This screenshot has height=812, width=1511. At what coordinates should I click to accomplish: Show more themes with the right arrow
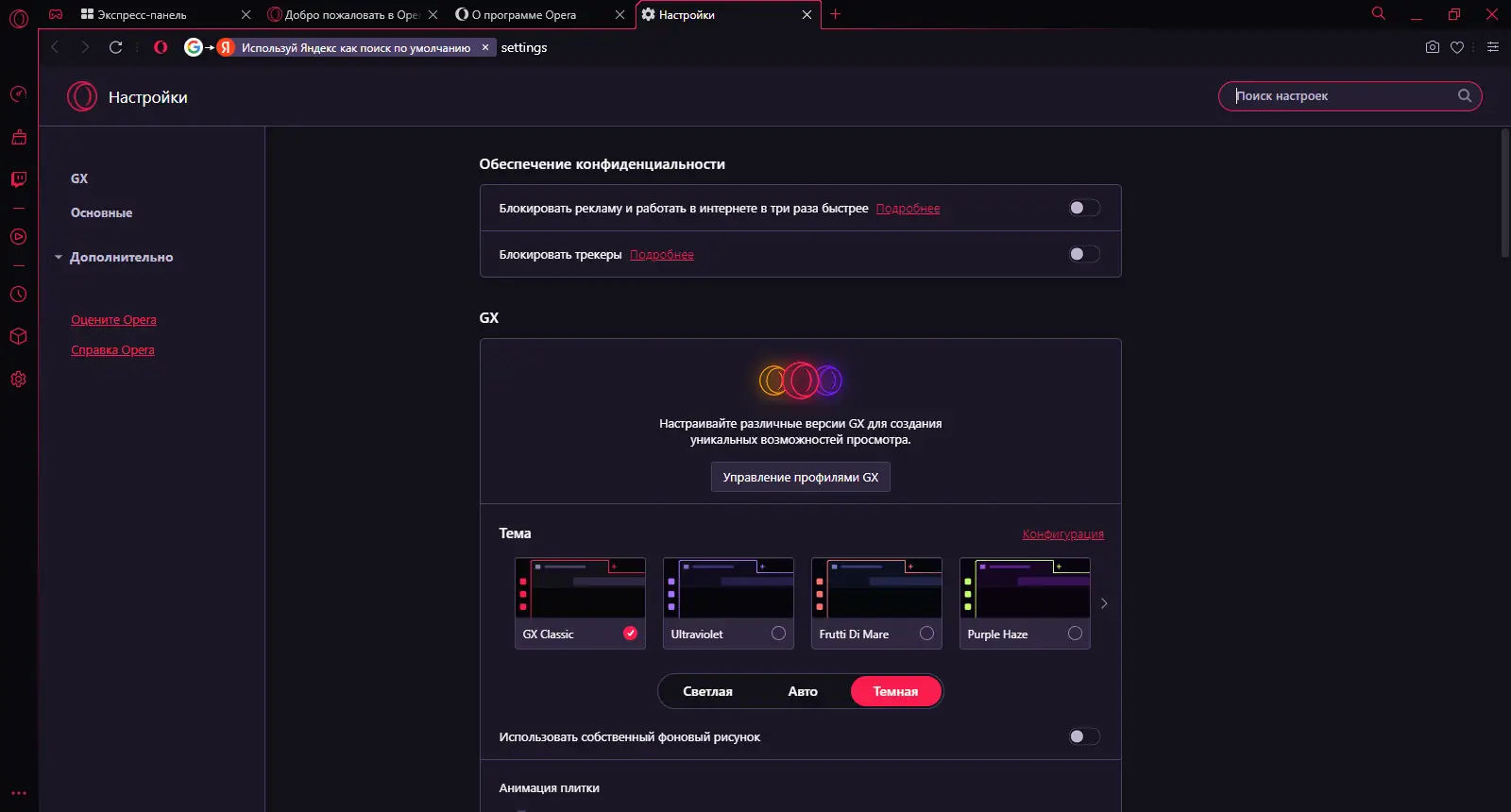[x=1104, y=603]
